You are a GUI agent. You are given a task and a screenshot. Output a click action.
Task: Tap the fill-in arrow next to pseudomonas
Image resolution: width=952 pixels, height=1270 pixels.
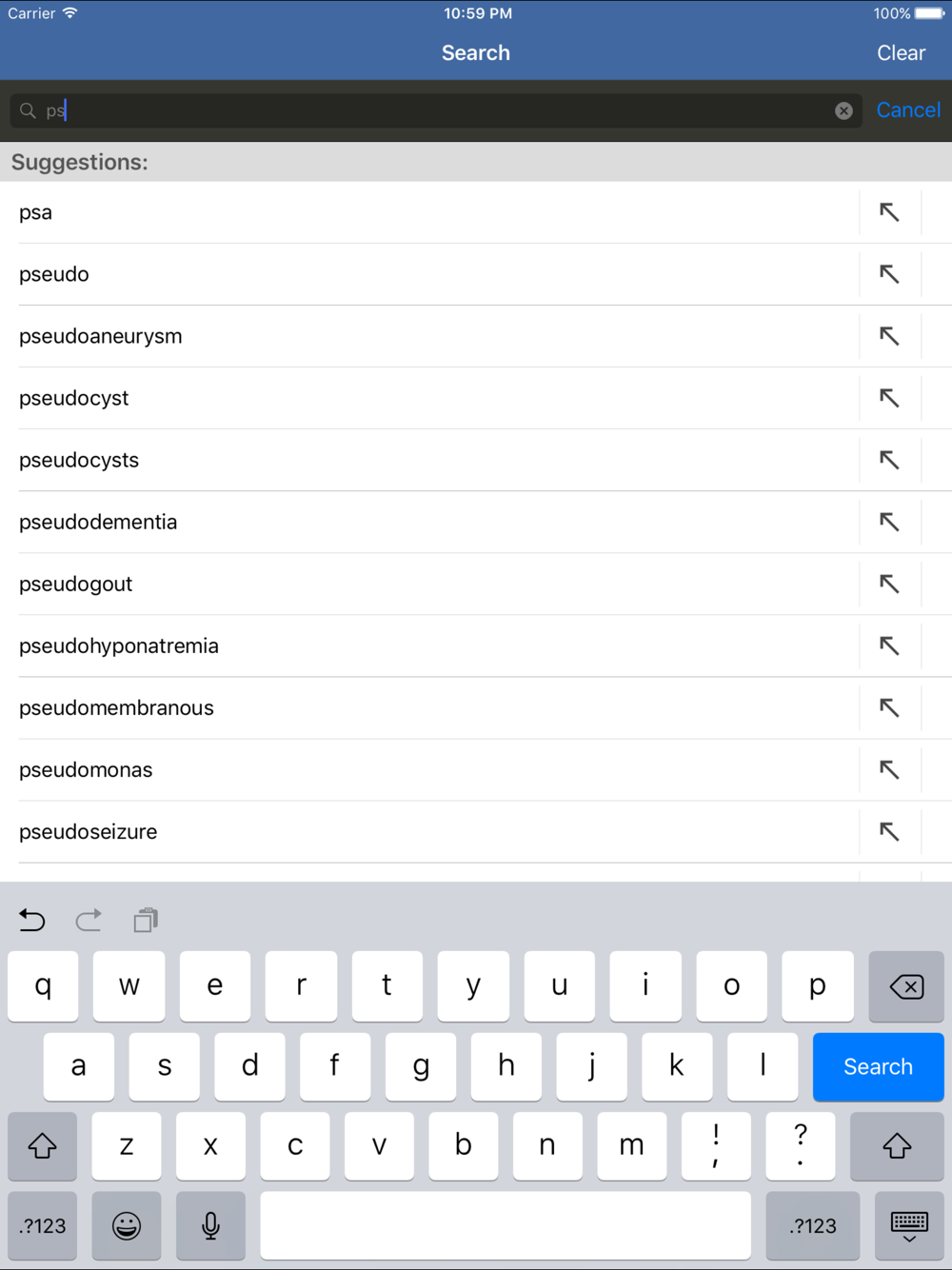[889, 769]
